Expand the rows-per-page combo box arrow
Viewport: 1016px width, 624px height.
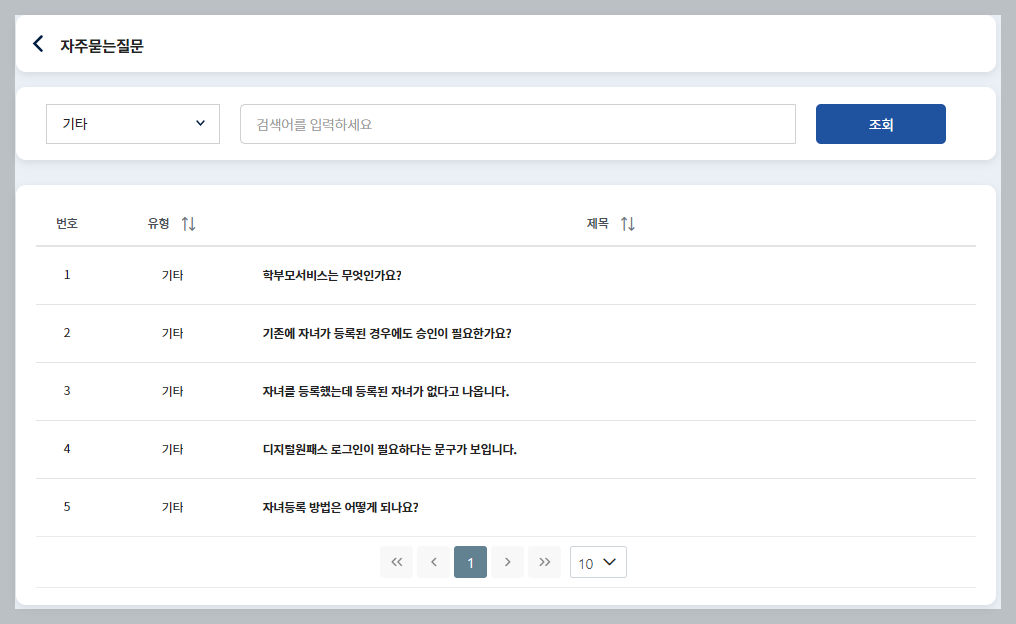click(x=612, y=562)
